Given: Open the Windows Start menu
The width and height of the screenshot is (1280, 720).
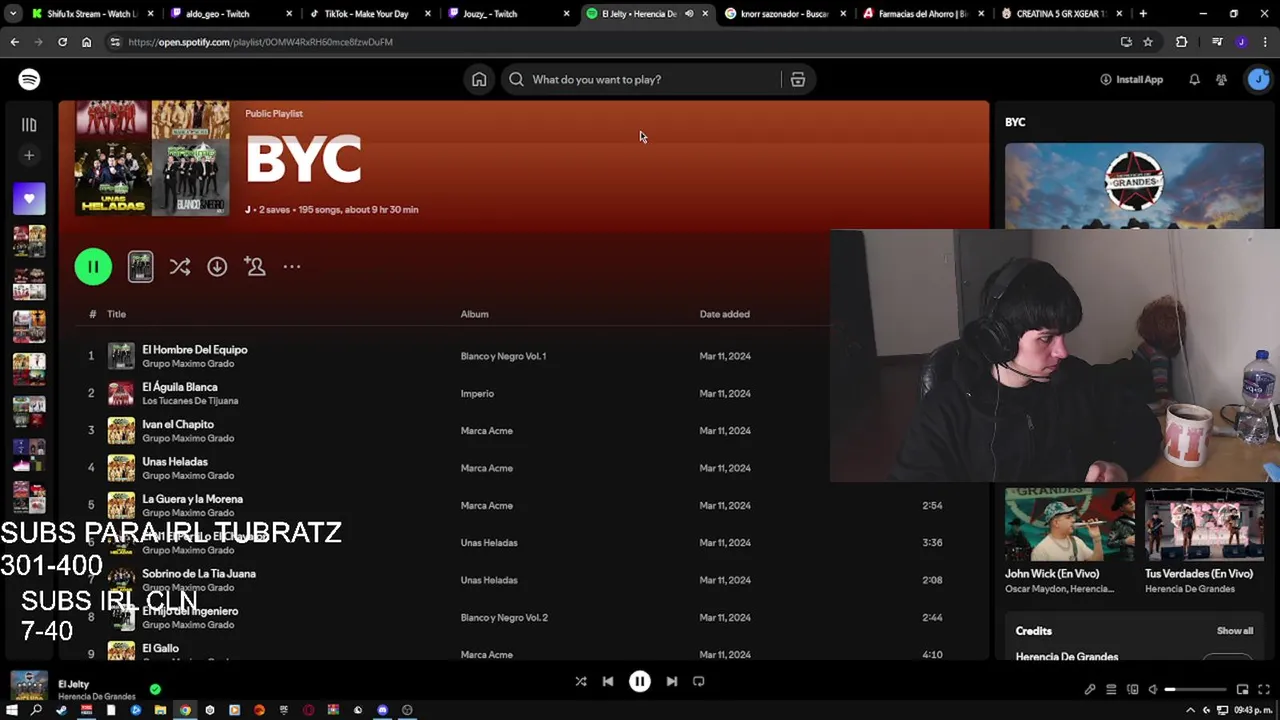Looking at the screenshot, I should point(12,710).
